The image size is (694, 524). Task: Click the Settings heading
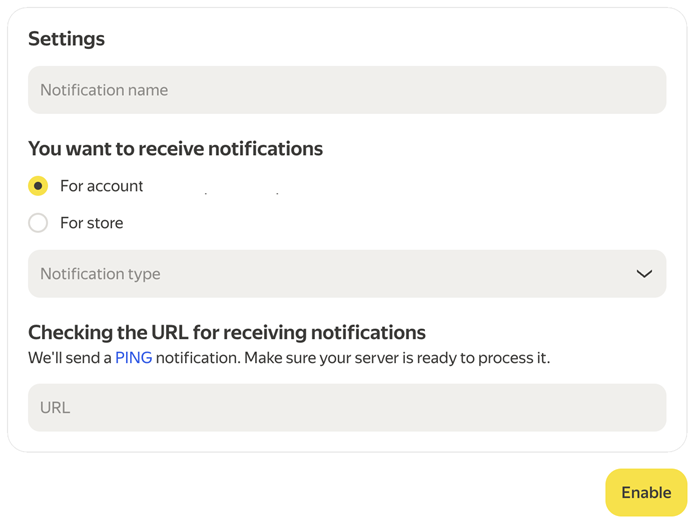point(66,39)
